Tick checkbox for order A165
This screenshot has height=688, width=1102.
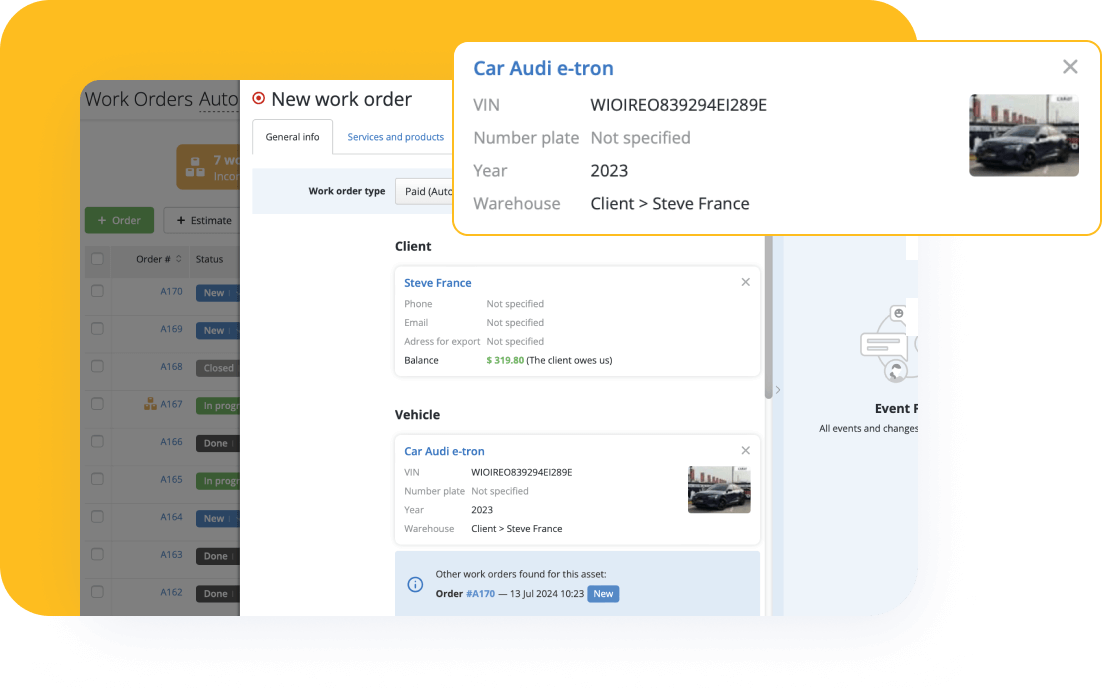pyautogui.click(x=97, y=479)
